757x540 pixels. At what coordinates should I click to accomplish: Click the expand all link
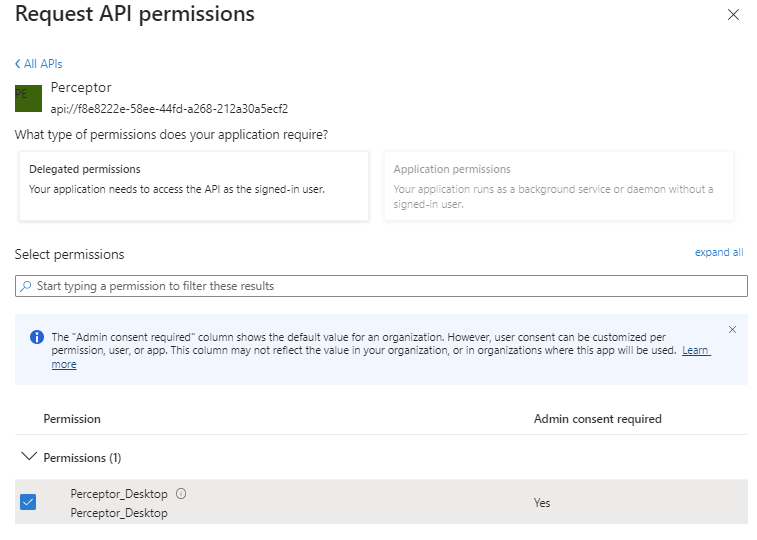coord(719,252)
